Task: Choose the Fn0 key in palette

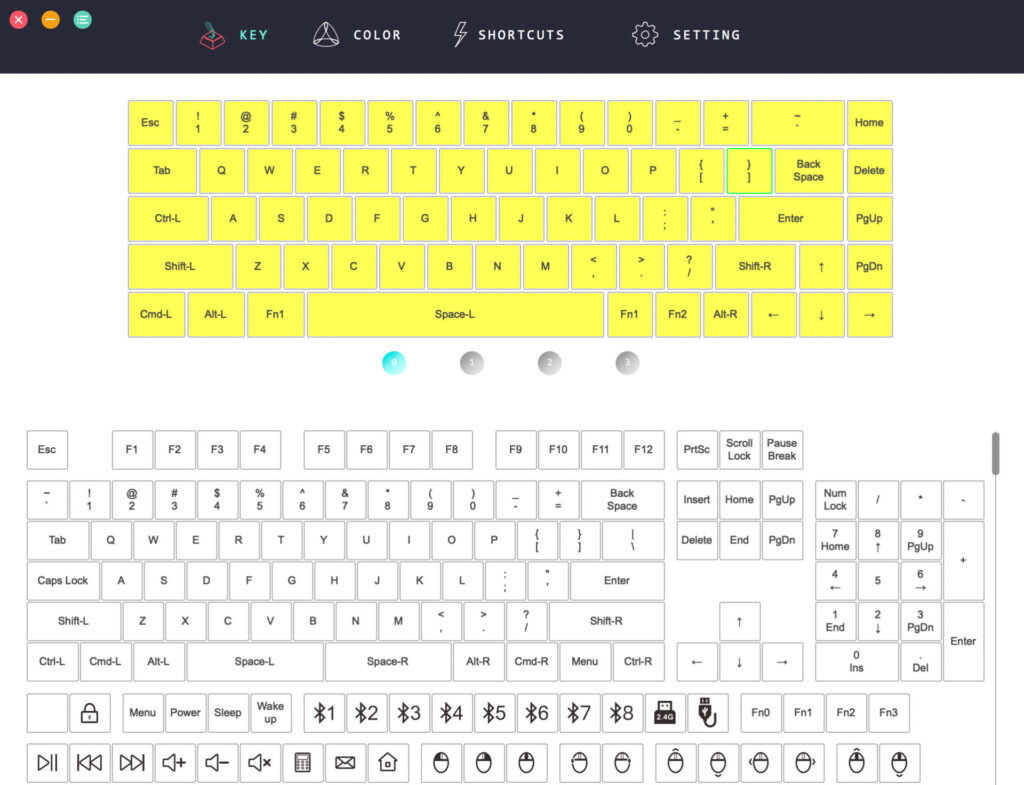Action: [x=761, y=713]
